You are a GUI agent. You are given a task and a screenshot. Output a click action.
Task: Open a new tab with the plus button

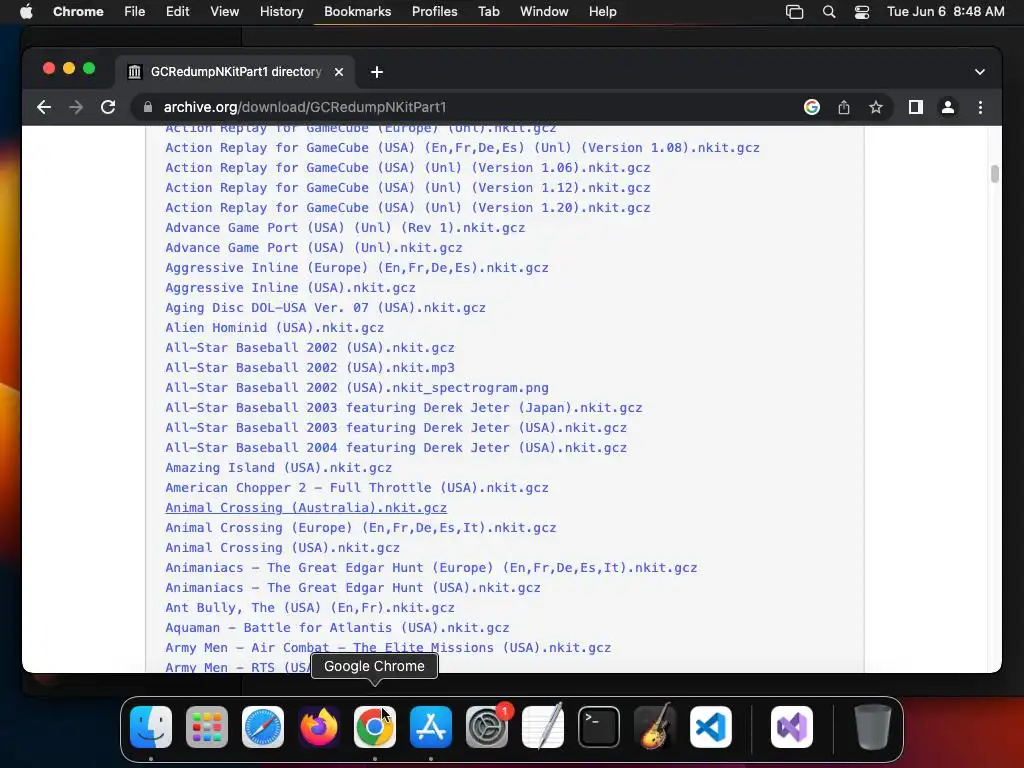(377, 72)
